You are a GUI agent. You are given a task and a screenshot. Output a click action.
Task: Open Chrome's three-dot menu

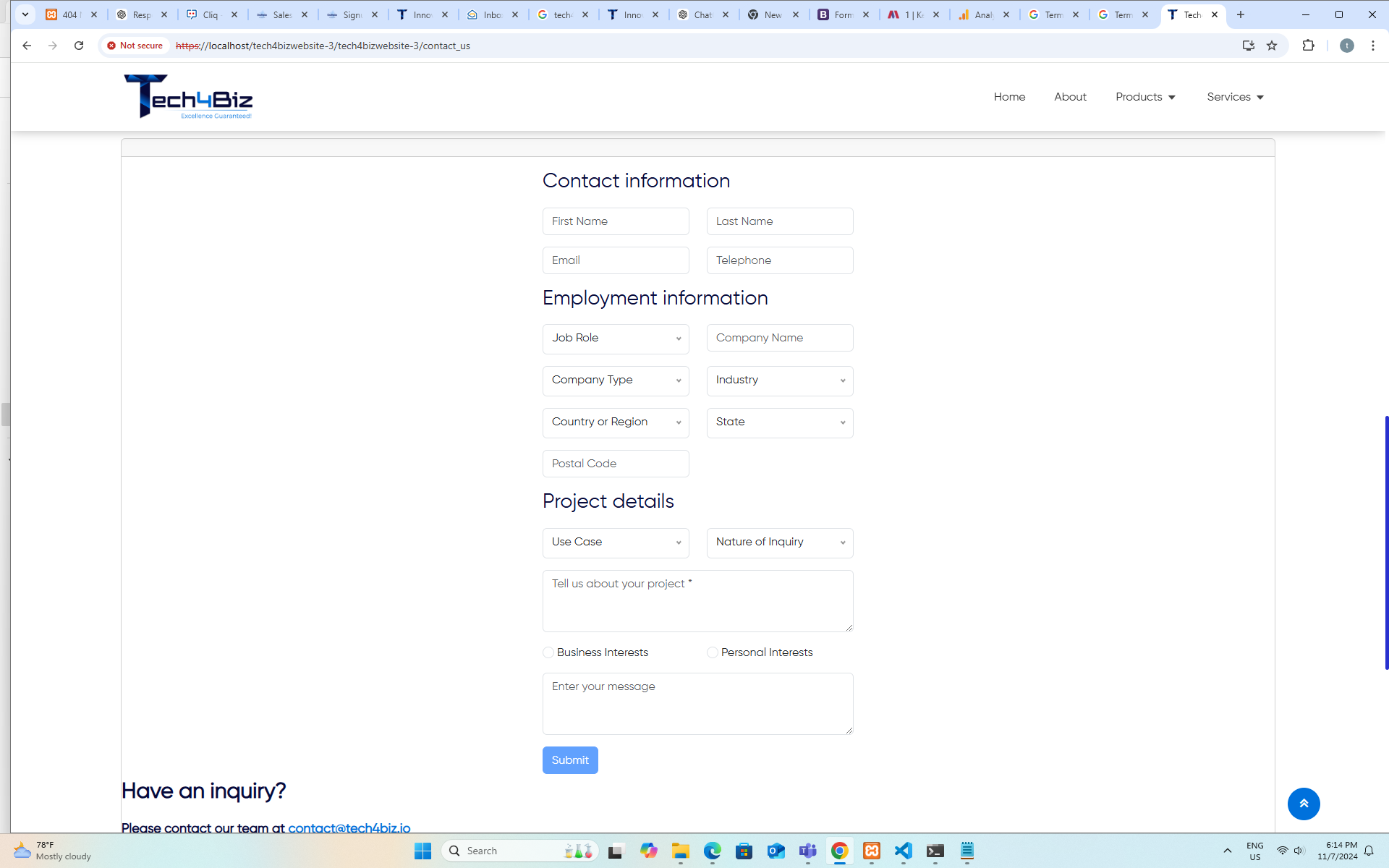(1372, 46)
